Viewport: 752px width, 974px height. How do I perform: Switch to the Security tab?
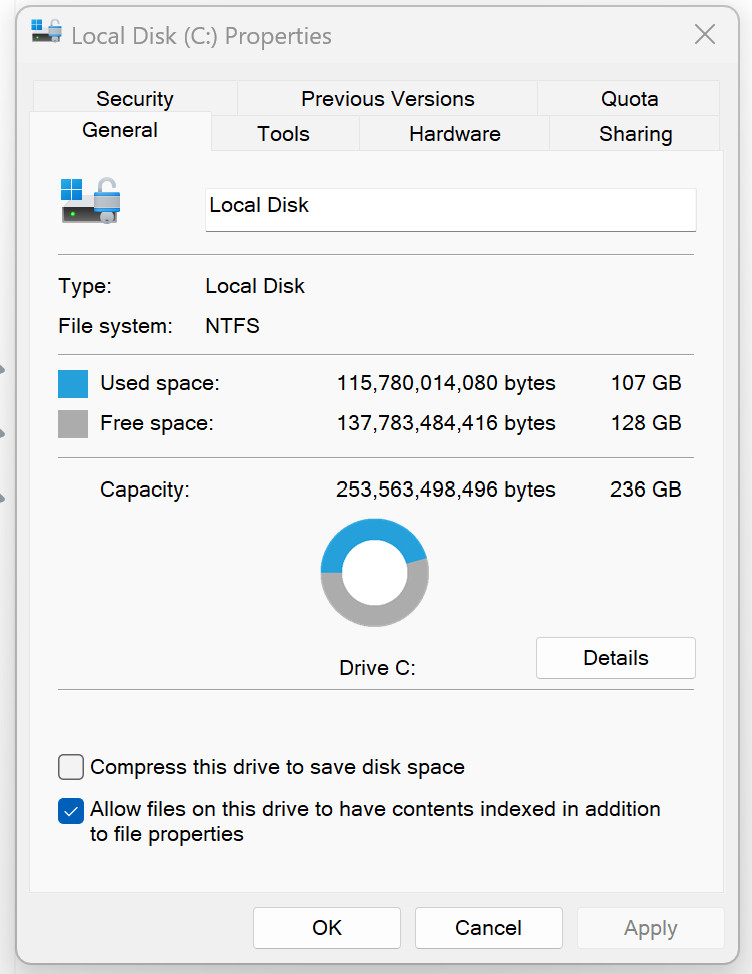tap(135, 99)
